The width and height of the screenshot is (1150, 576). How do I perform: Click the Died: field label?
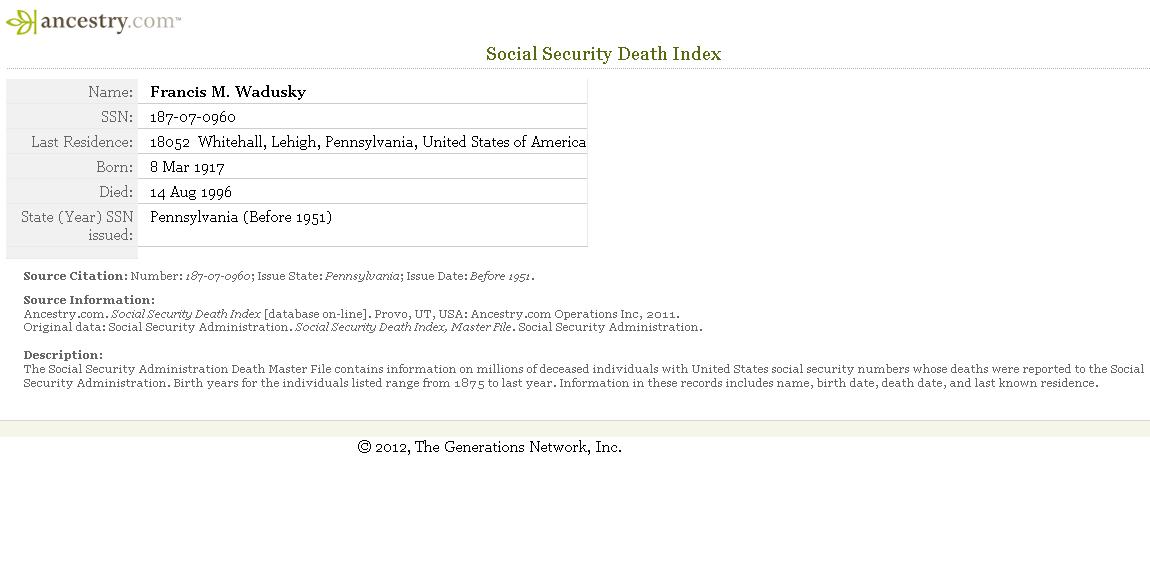tap(117, 192)
